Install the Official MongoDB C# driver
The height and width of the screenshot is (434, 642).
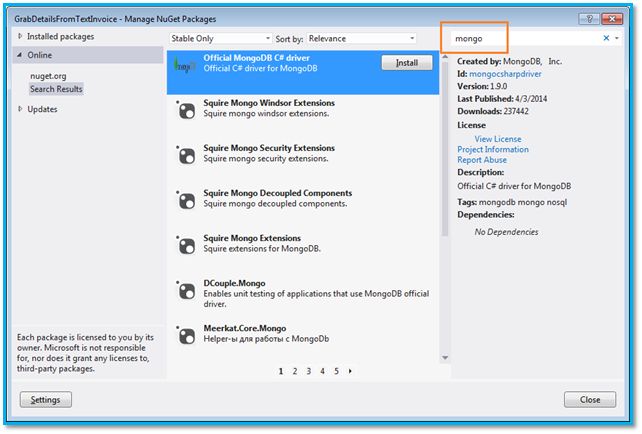(407, 63)
